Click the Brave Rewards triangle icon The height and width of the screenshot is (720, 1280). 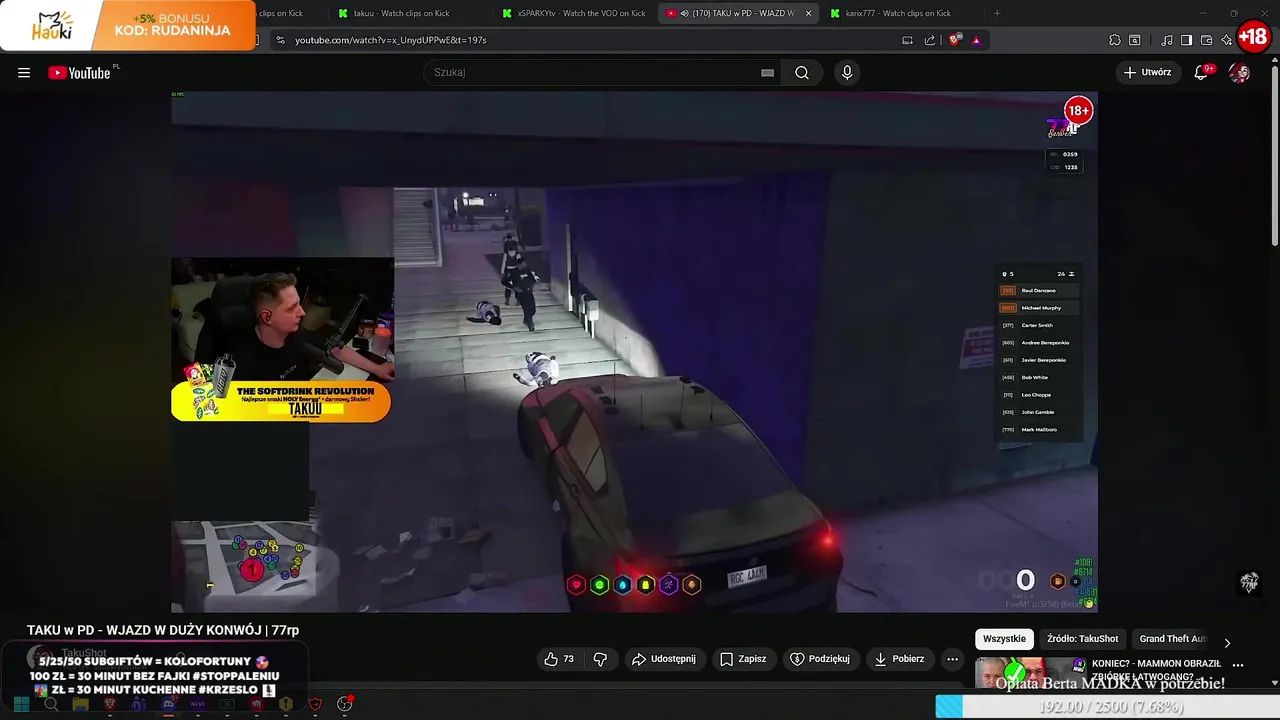(x=976, y=40)
